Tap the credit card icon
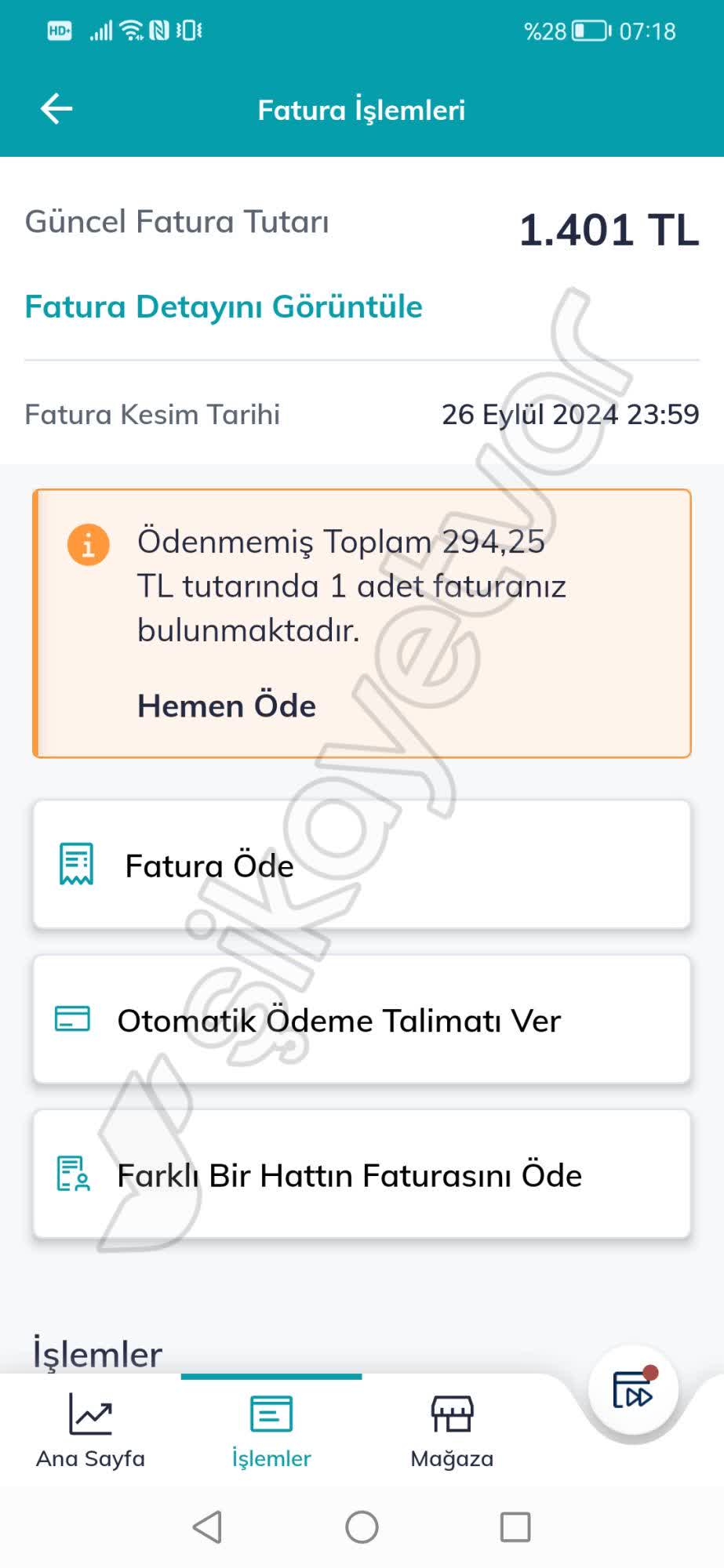 coord(72,1018)
